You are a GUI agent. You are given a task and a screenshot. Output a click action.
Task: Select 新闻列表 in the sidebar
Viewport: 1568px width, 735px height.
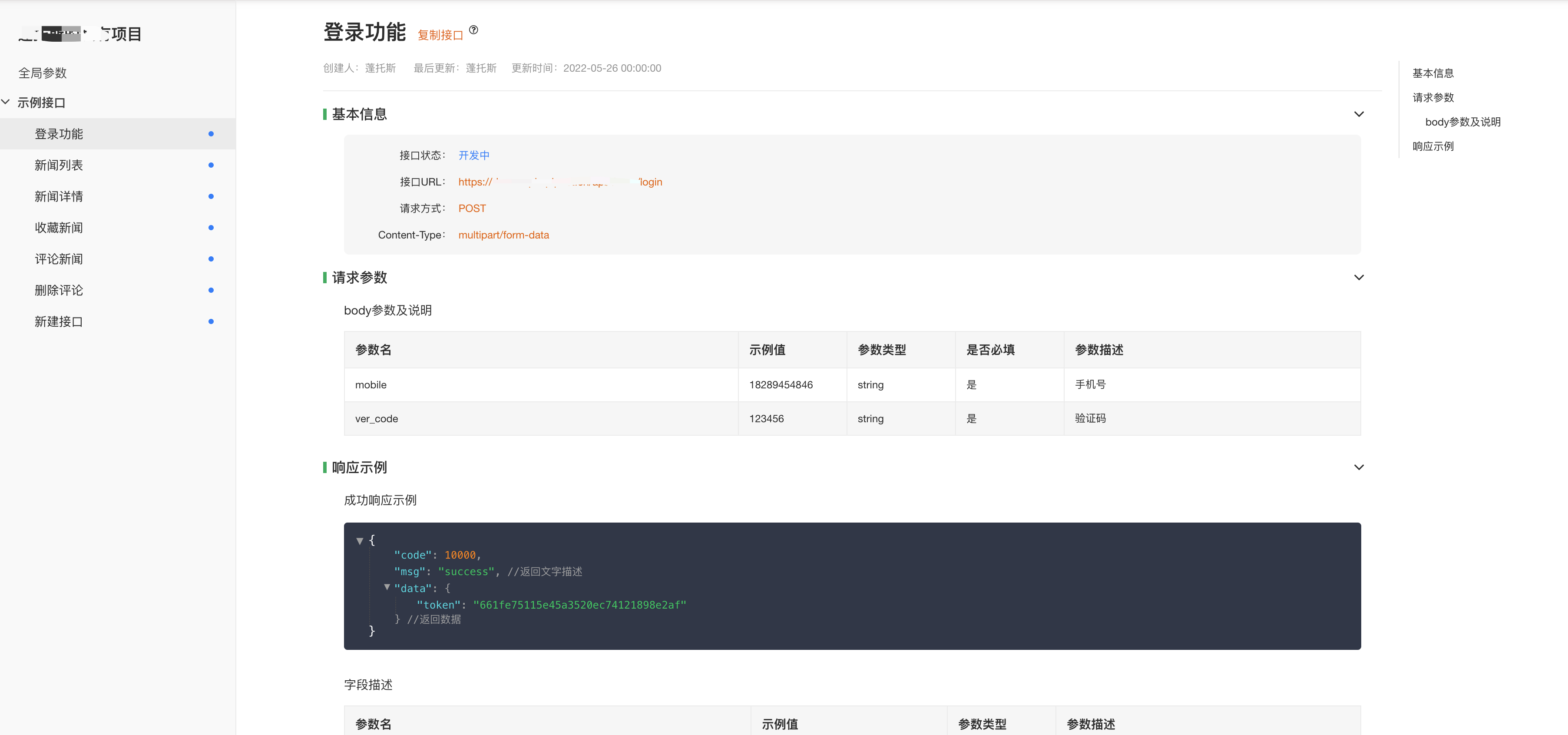click(59, 165)
